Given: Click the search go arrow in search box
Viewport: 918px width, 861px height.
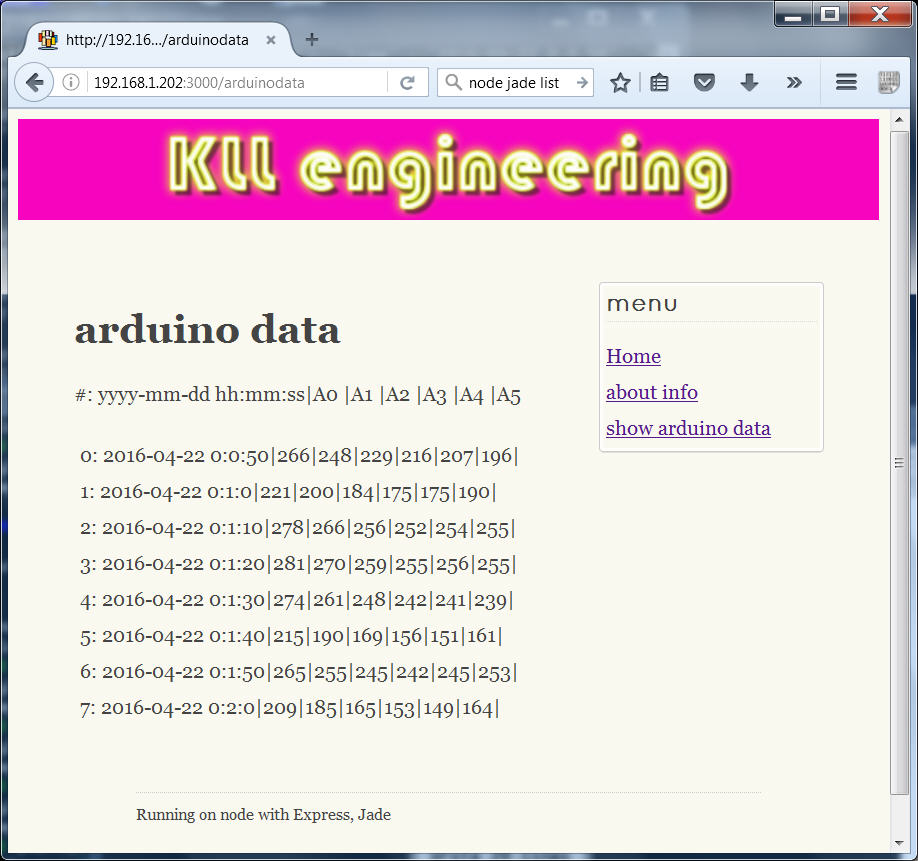Looking at the screenshot, I should point(582,83).
